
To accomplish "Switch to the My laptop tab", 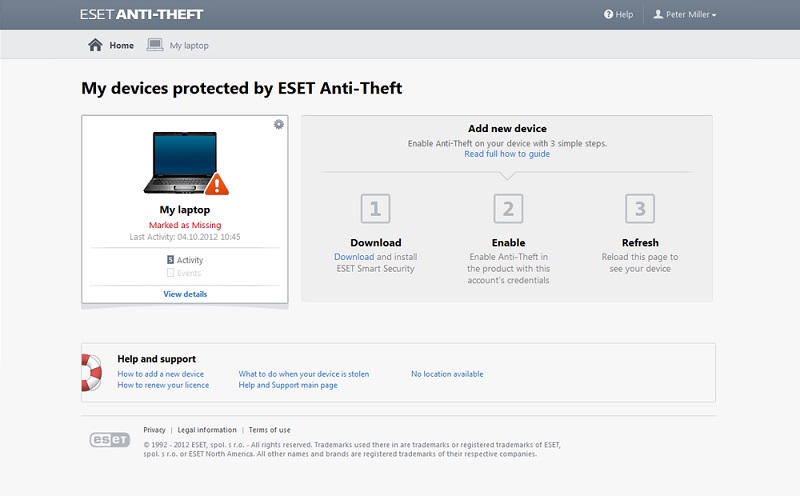I will pyautogui.click(x=188, y=45).
